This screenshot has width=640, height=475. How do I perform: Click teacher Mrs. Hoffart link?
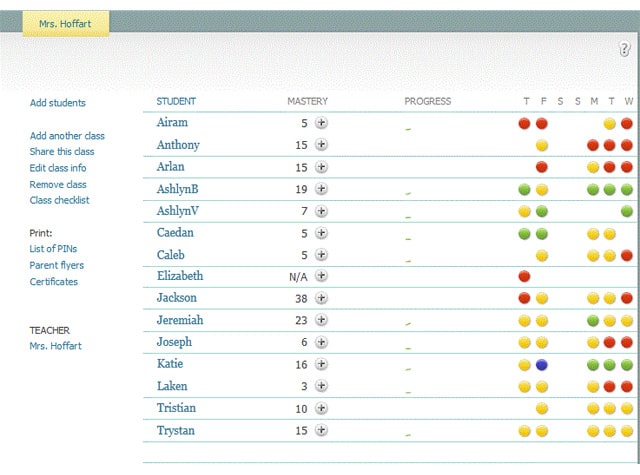[56, 346]
